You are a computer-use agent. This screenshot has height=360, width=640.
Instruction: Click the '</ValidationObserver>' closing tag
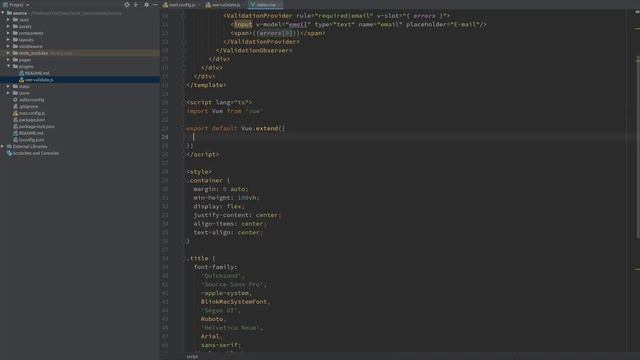[254, 50]
